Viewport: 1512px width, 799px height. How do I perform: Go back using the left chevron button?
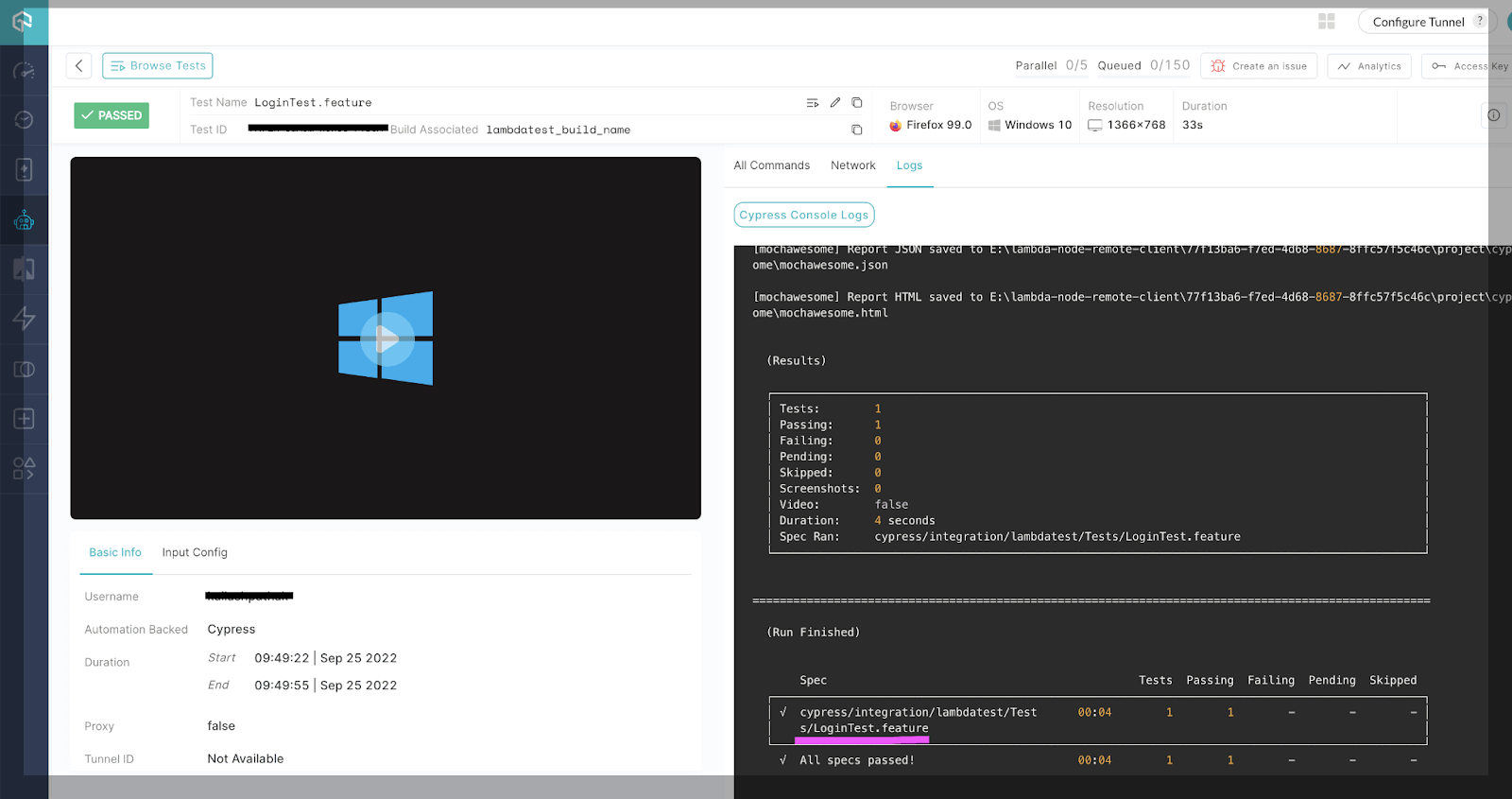pyautogui.click(x=78, y=65)
